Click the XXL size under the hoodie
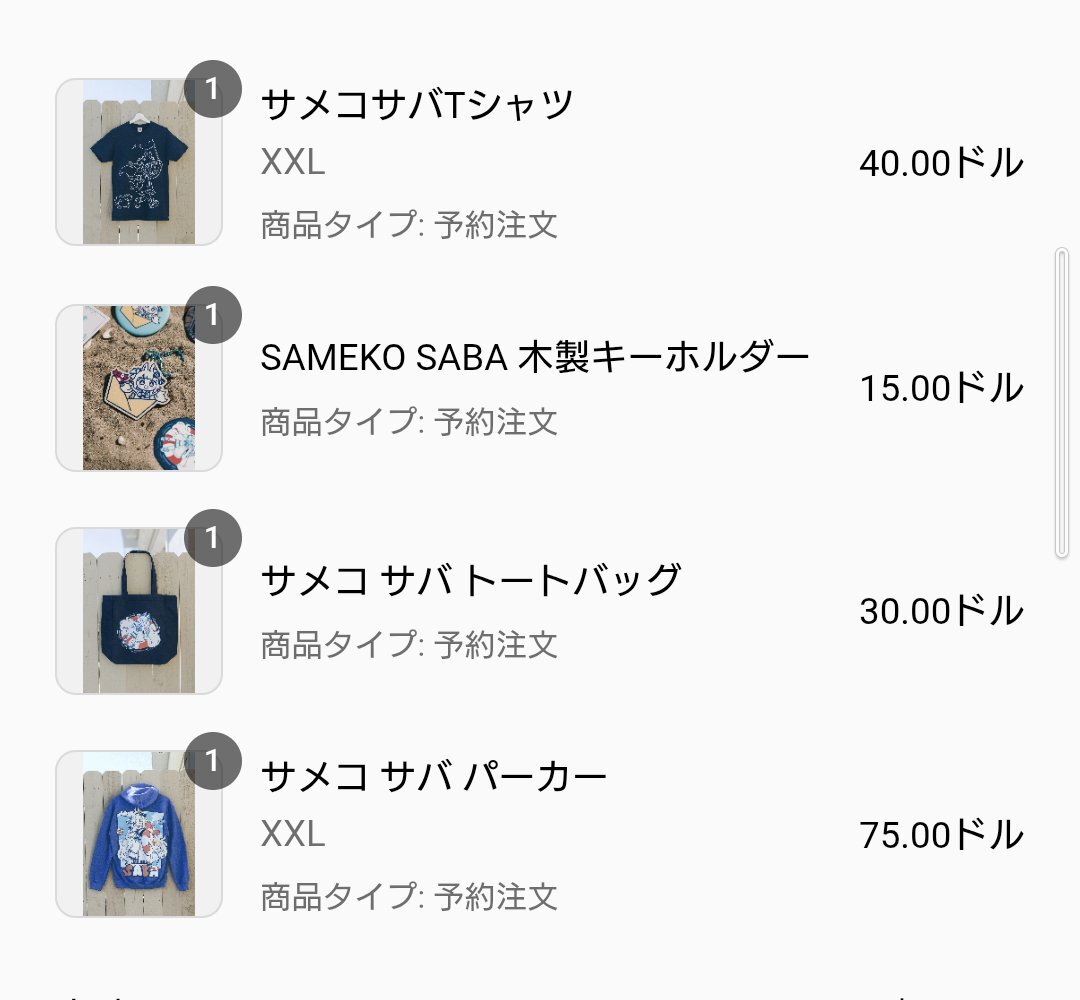 pos(293,834)
